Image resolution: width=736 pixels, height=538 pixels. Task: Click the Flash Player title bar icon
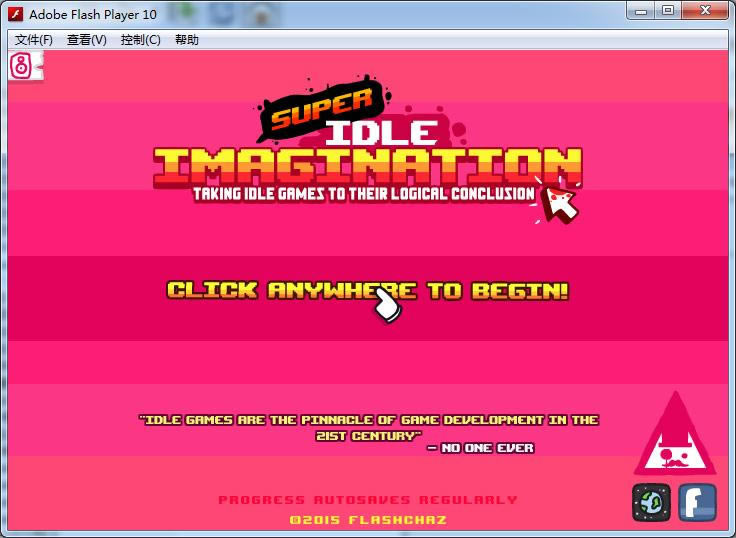(x=16, y=14)
